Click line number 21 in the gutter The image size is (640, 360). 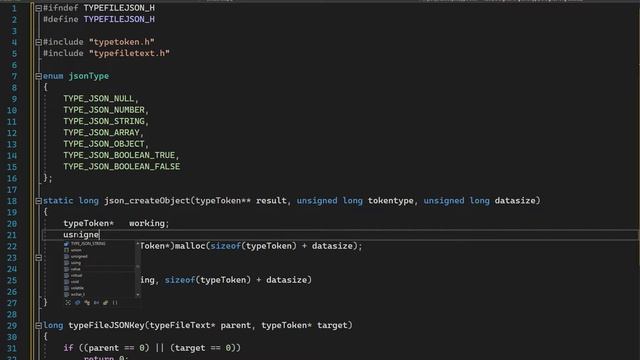(11, 235)
